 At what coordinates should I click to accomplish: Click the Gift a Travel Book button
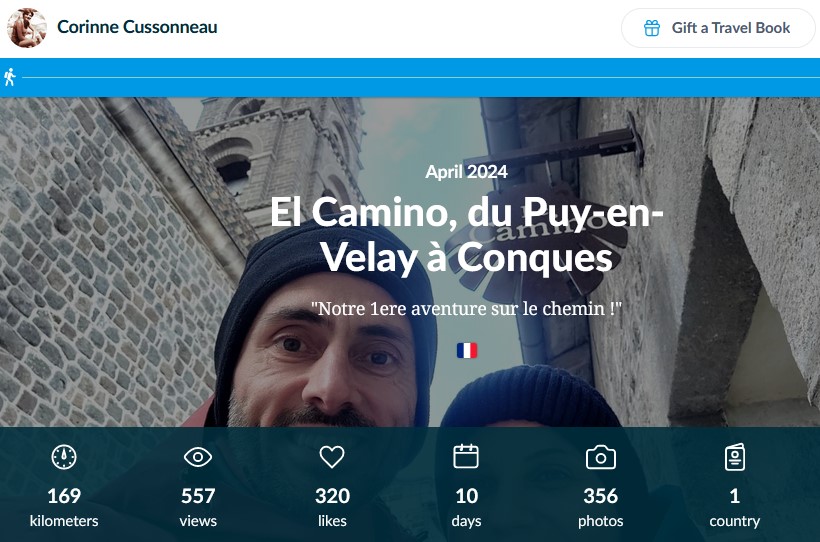718,28
